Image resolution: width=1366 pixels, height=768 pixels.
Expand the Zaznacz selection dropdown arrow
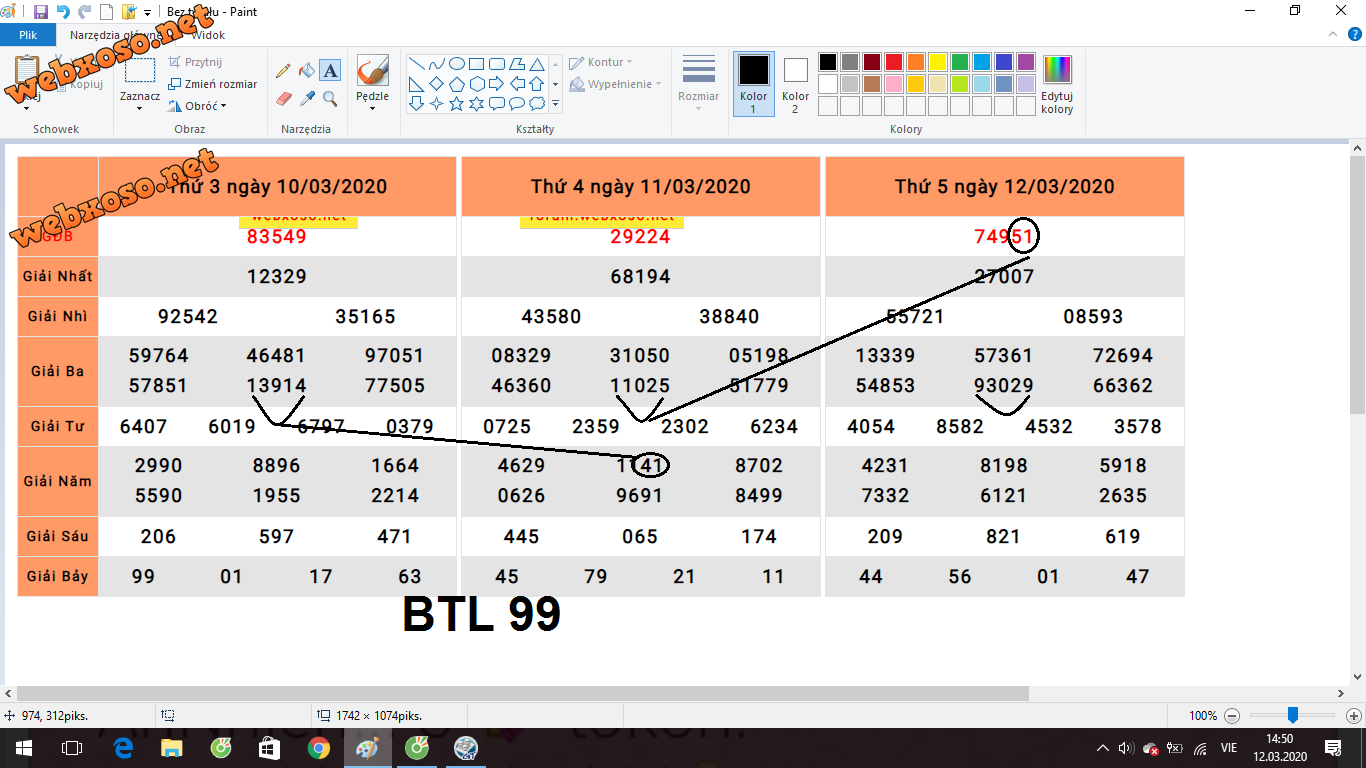(139, 108)
